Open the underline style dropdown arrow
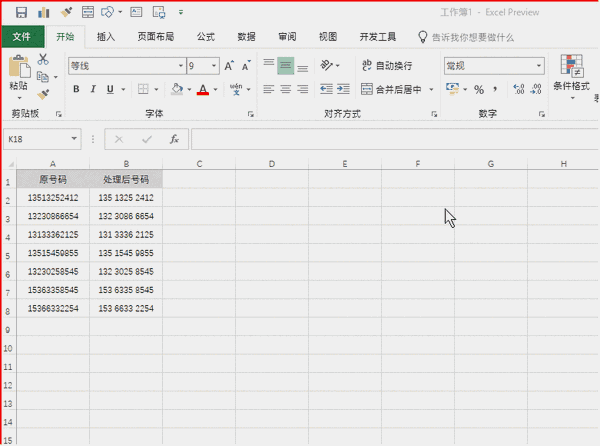Viewport: 600px width, 446px height. (x=123, y=90)
